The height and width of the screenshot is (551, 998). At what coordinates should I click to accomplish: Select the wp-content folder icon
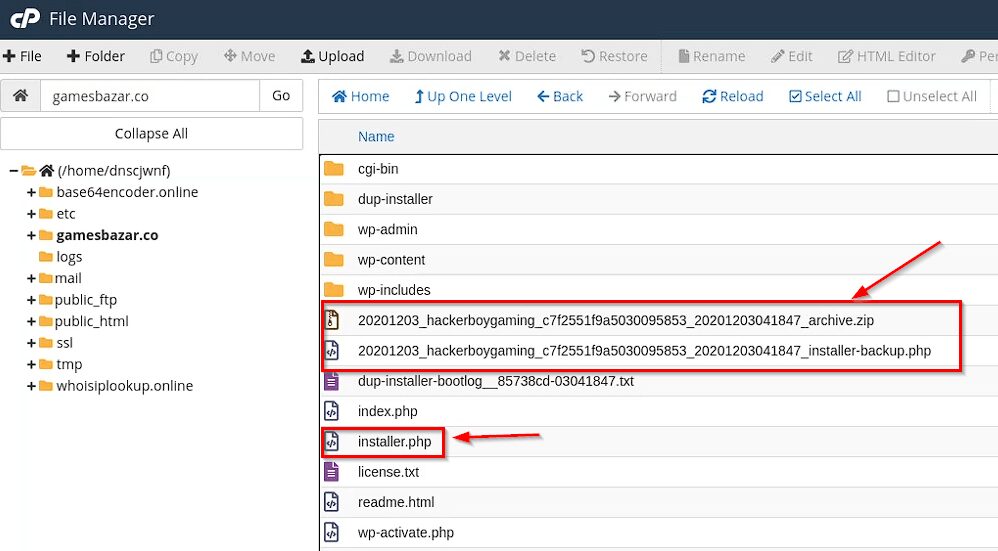[334, 260]
